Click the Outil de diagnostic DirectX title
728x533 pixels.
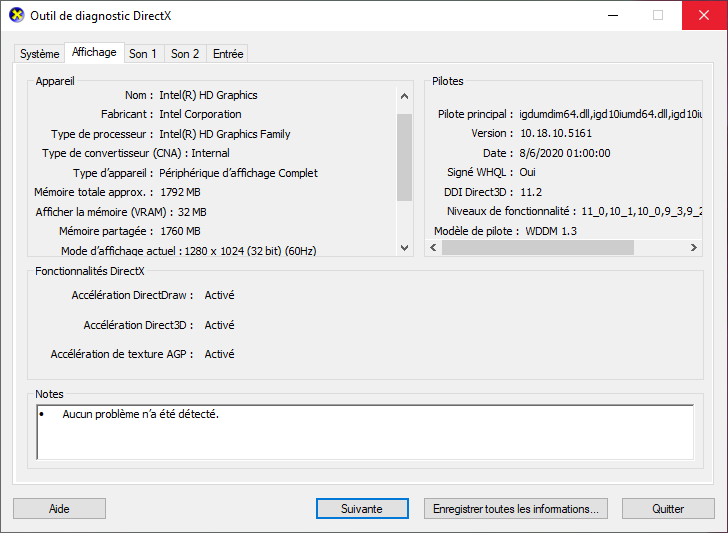coord(101,16)
